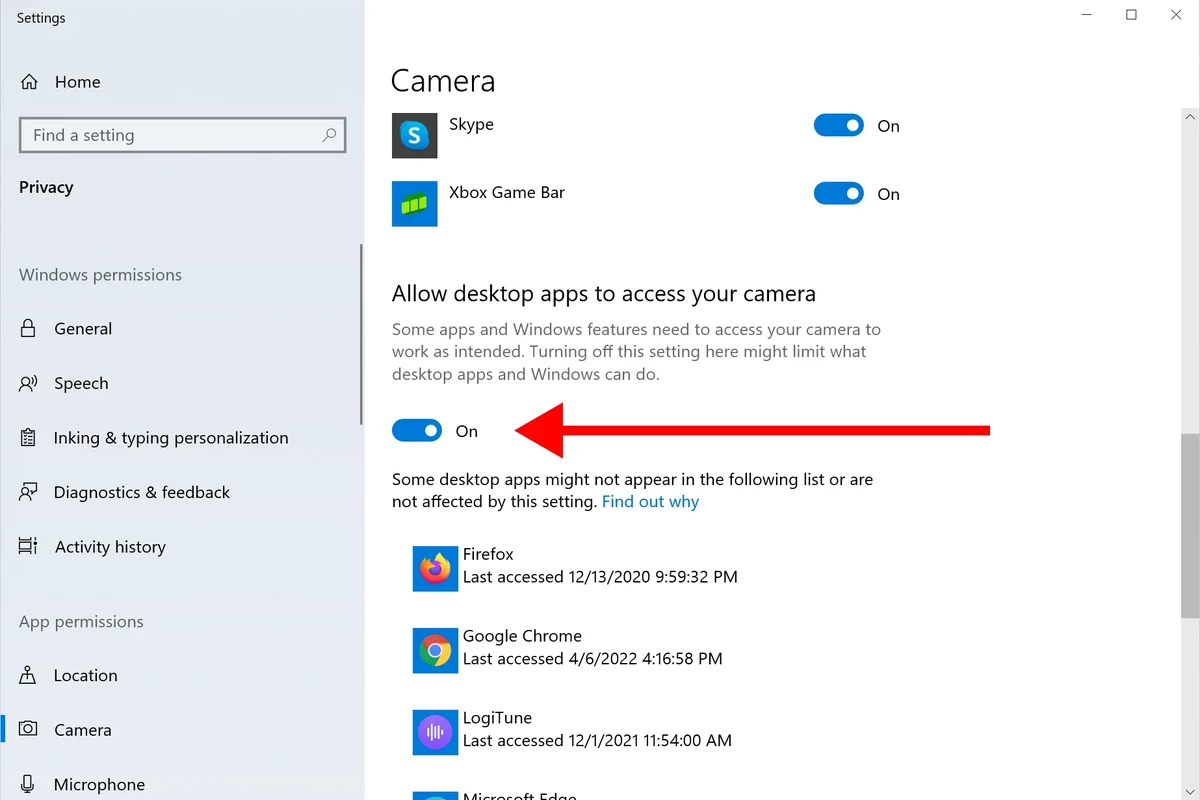
Task: Click the 'Camera' page title
Action: [443, 80]
